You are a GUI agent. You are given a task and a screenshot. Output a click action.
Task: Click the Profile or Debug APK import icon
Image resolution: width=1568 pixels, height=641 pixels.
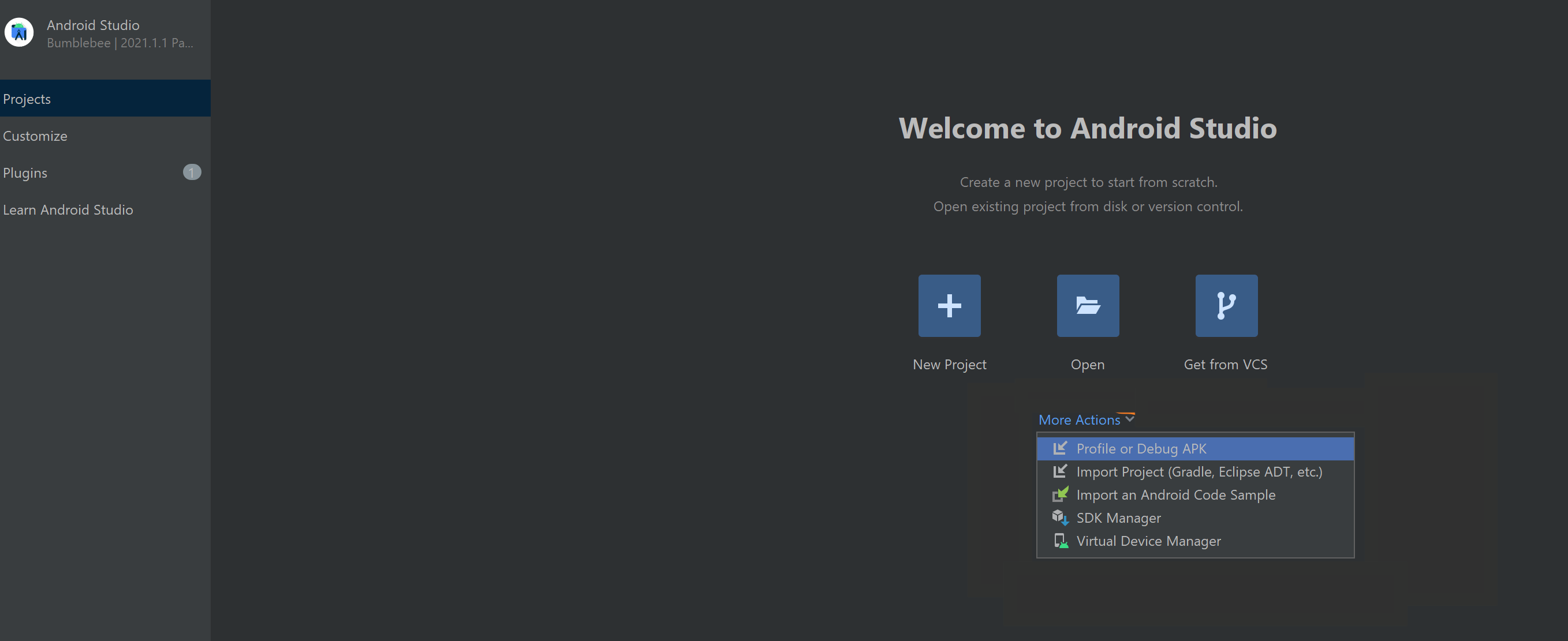coord(1061,448)
